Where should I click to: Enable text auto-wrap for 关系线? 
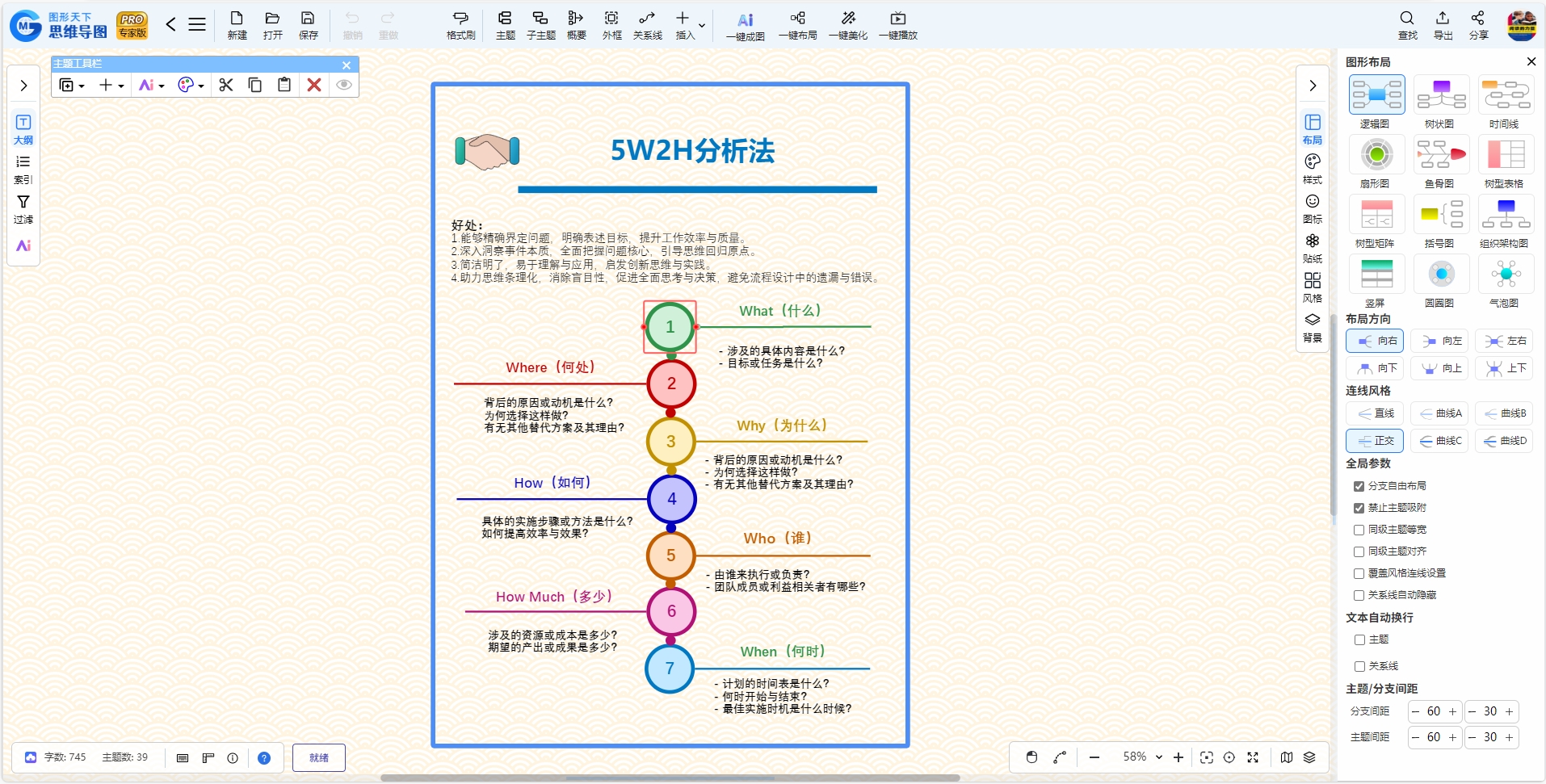point(1359,666)
